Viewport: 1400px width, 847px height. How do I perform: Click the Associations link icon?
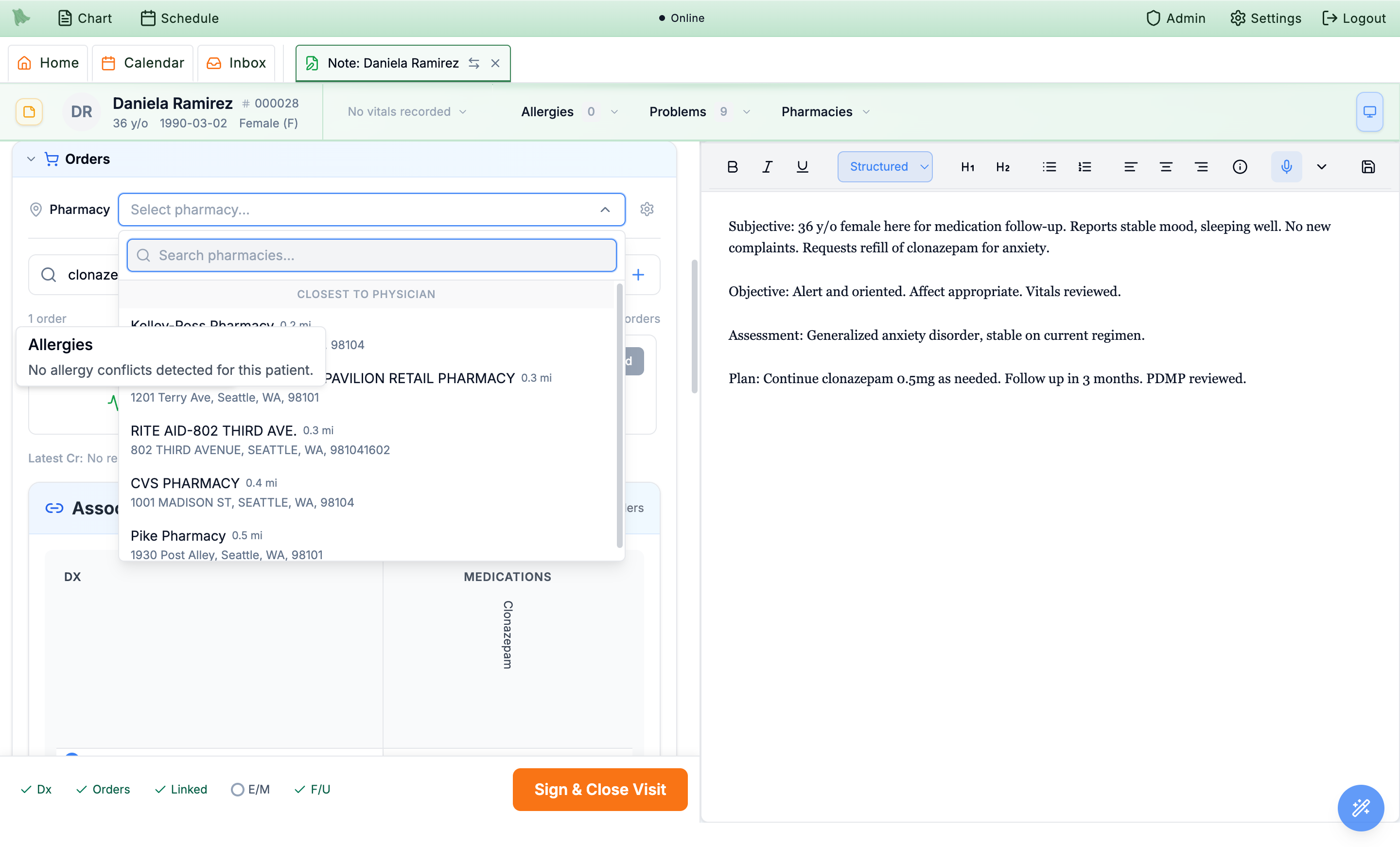54,508
